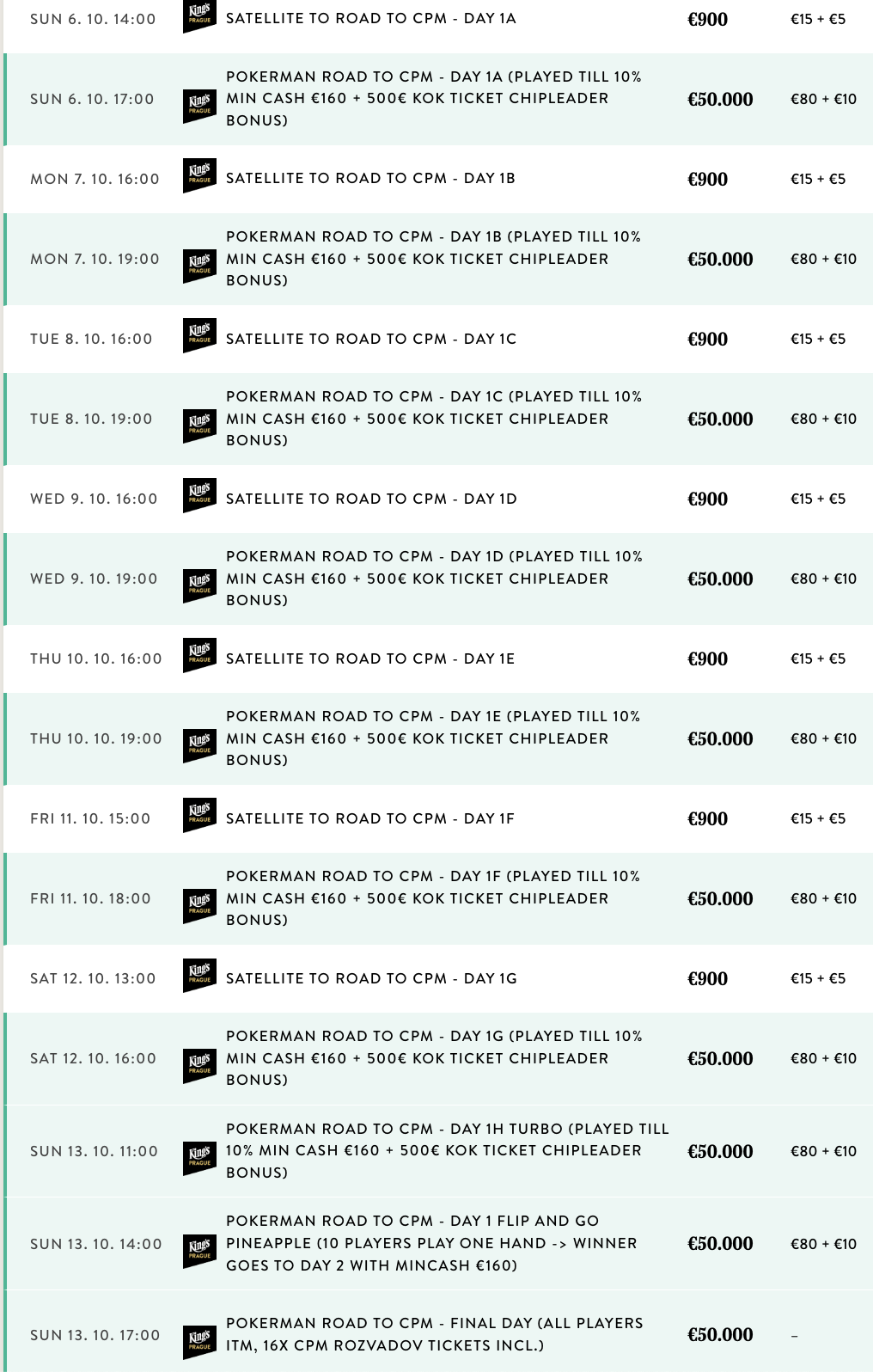Click King's logo beside Satellite Day 1D

pyautogui.click(x=199, y=495)
